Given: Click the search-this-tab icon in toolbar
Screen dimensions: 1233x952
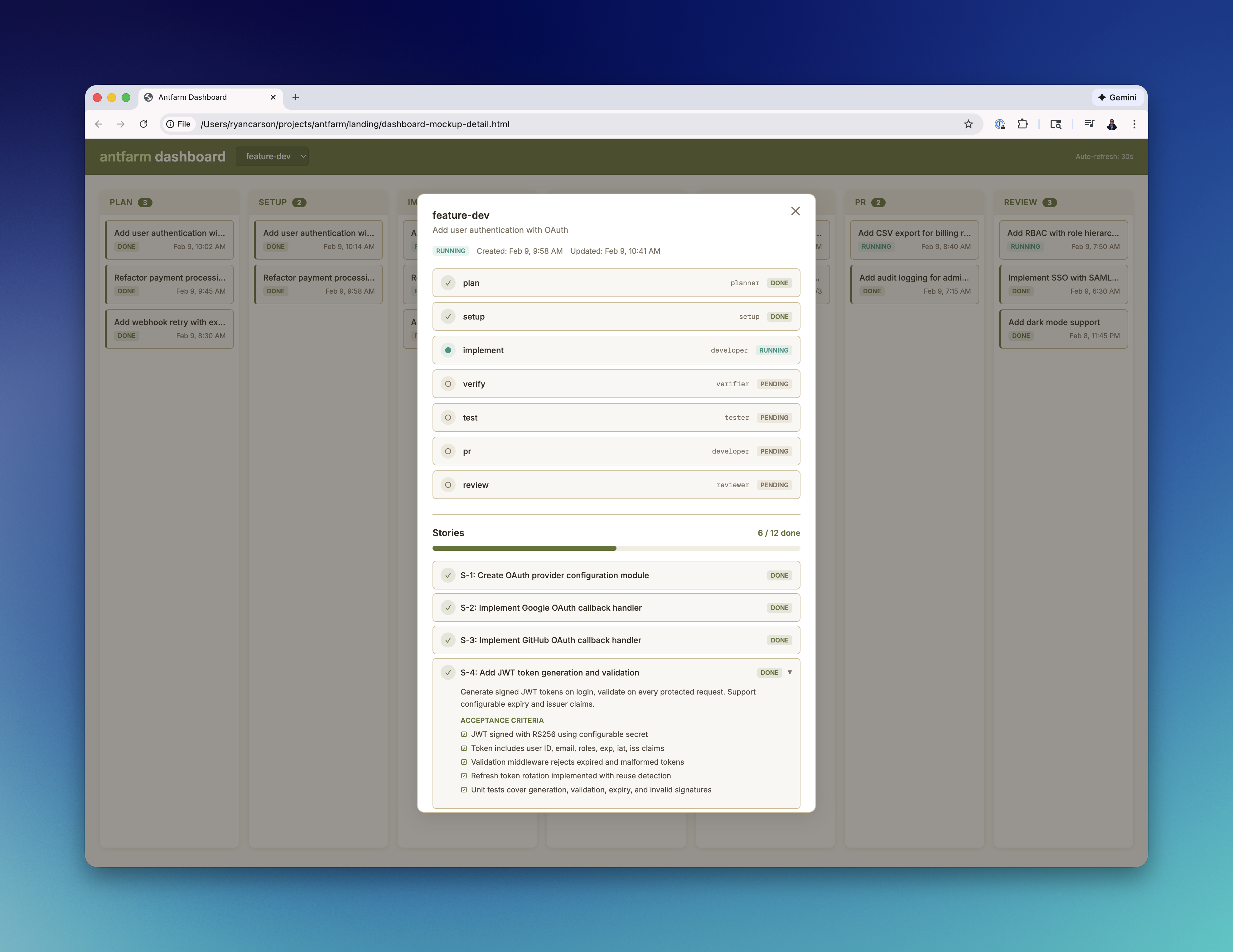Looking at the screenshot, I should pos(1056,124).
